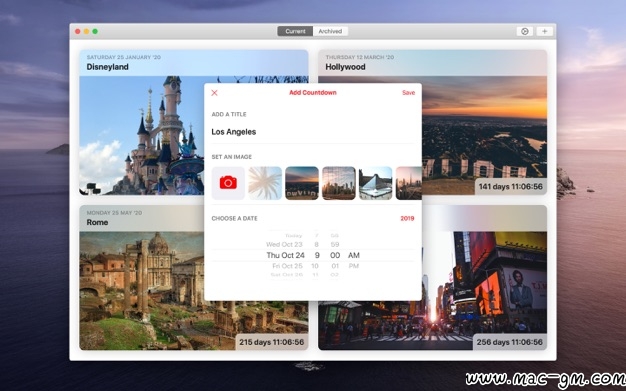
Task: Click the red 2019 year label
Action: point(407,218)
